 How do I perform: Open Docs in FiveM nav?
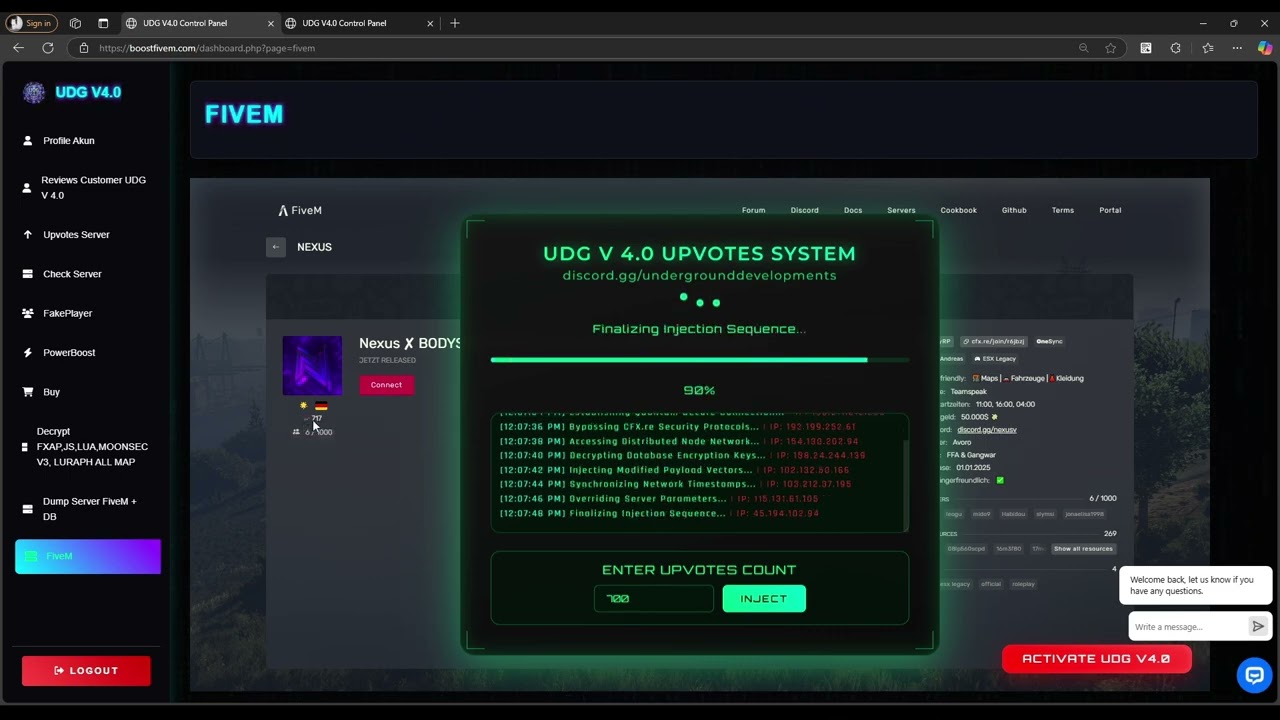click(x=853, y=211)
